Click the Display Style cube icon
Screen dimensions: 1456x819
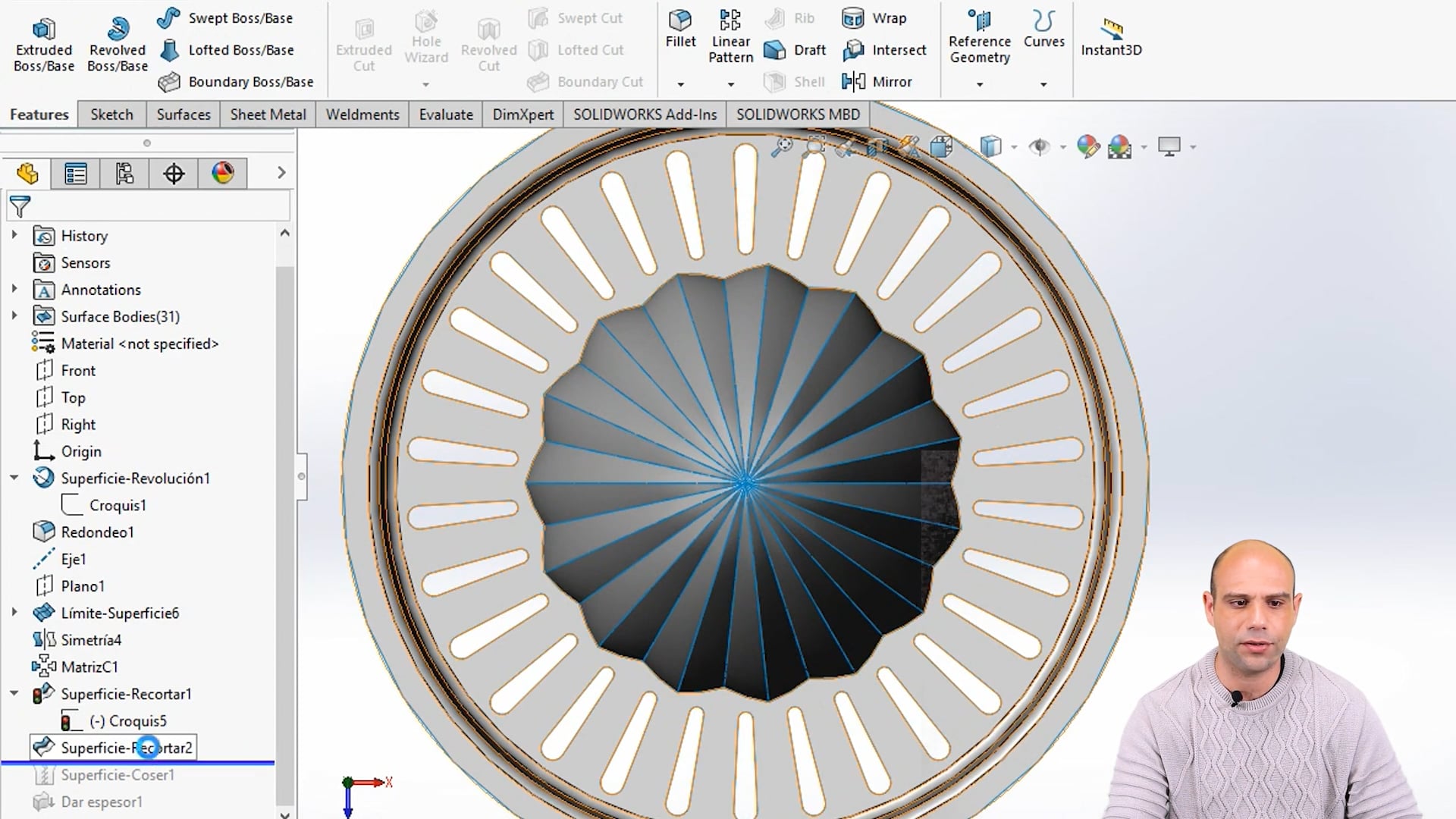click(x=990, y=146)
